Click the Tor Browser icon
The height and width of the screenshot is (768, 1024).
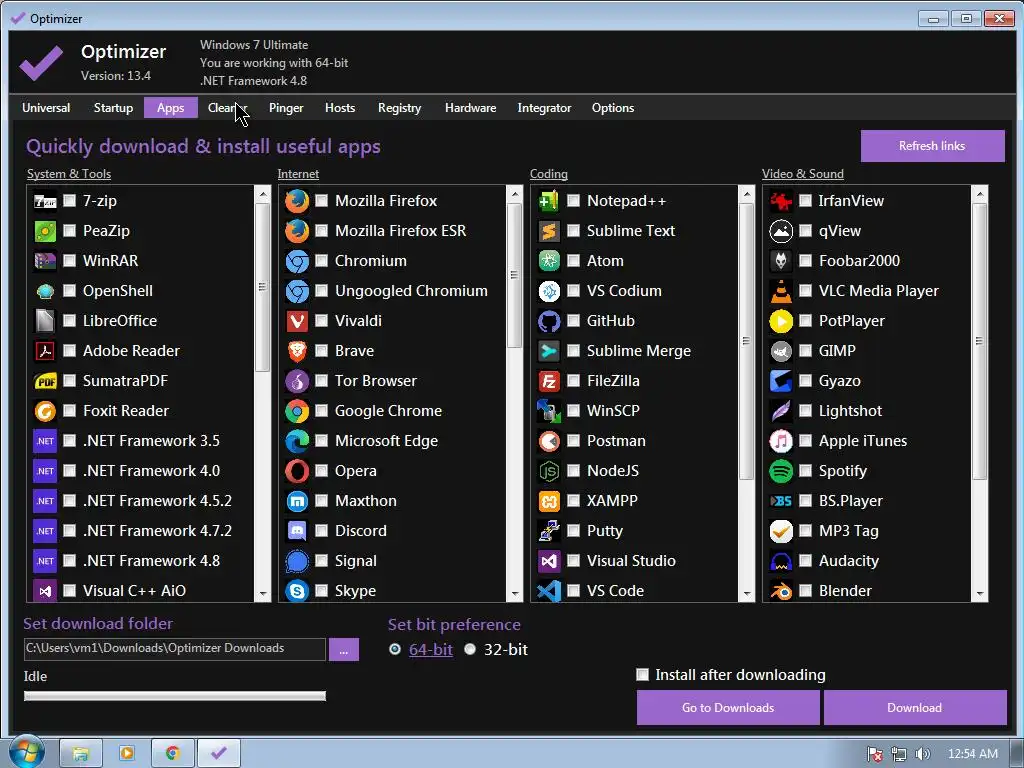tap(297, 381)
